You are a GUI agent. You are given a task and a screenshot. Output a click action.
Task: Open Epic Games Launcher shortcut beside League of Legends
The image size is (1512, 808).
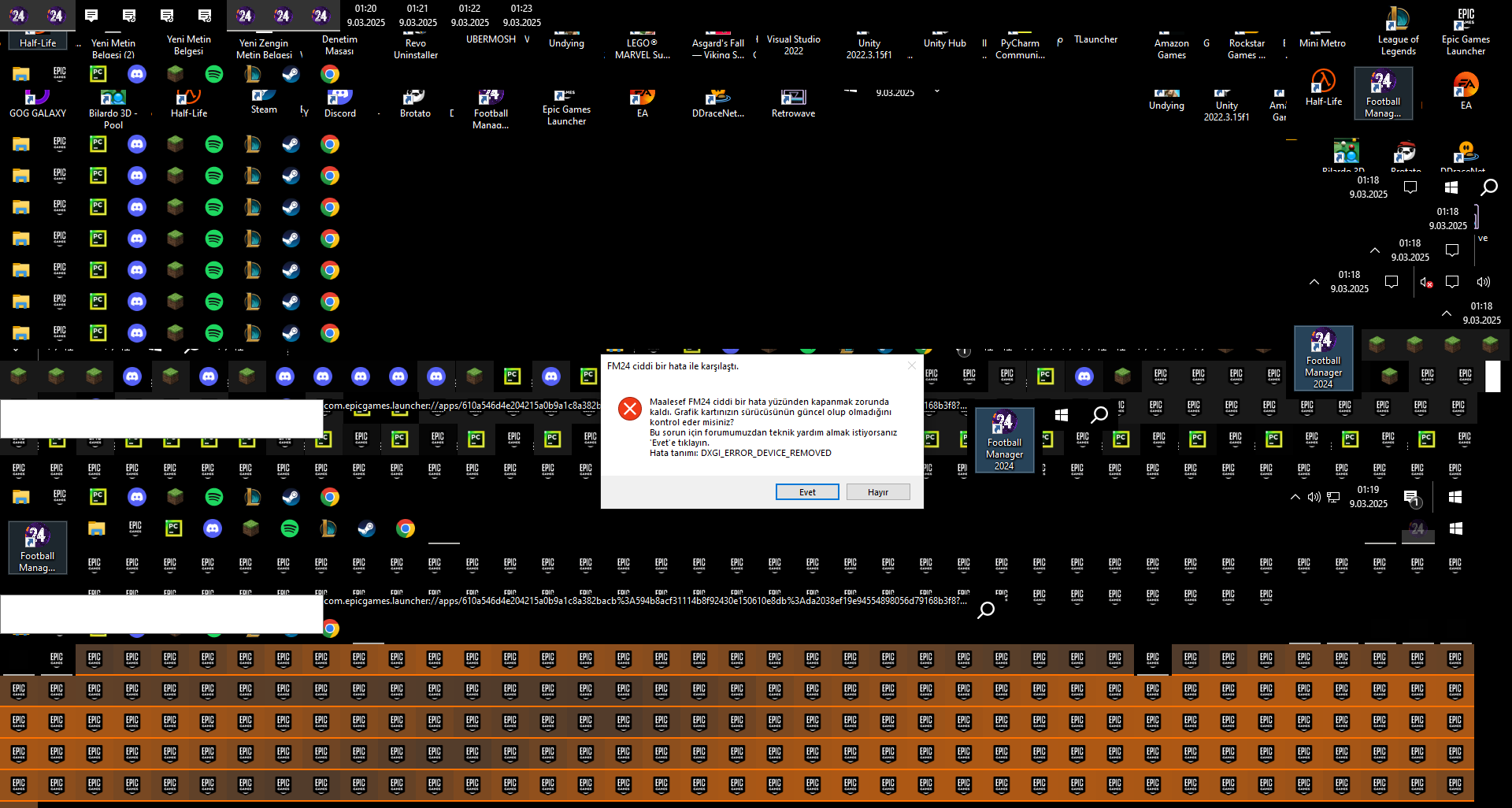[1466, 32]
